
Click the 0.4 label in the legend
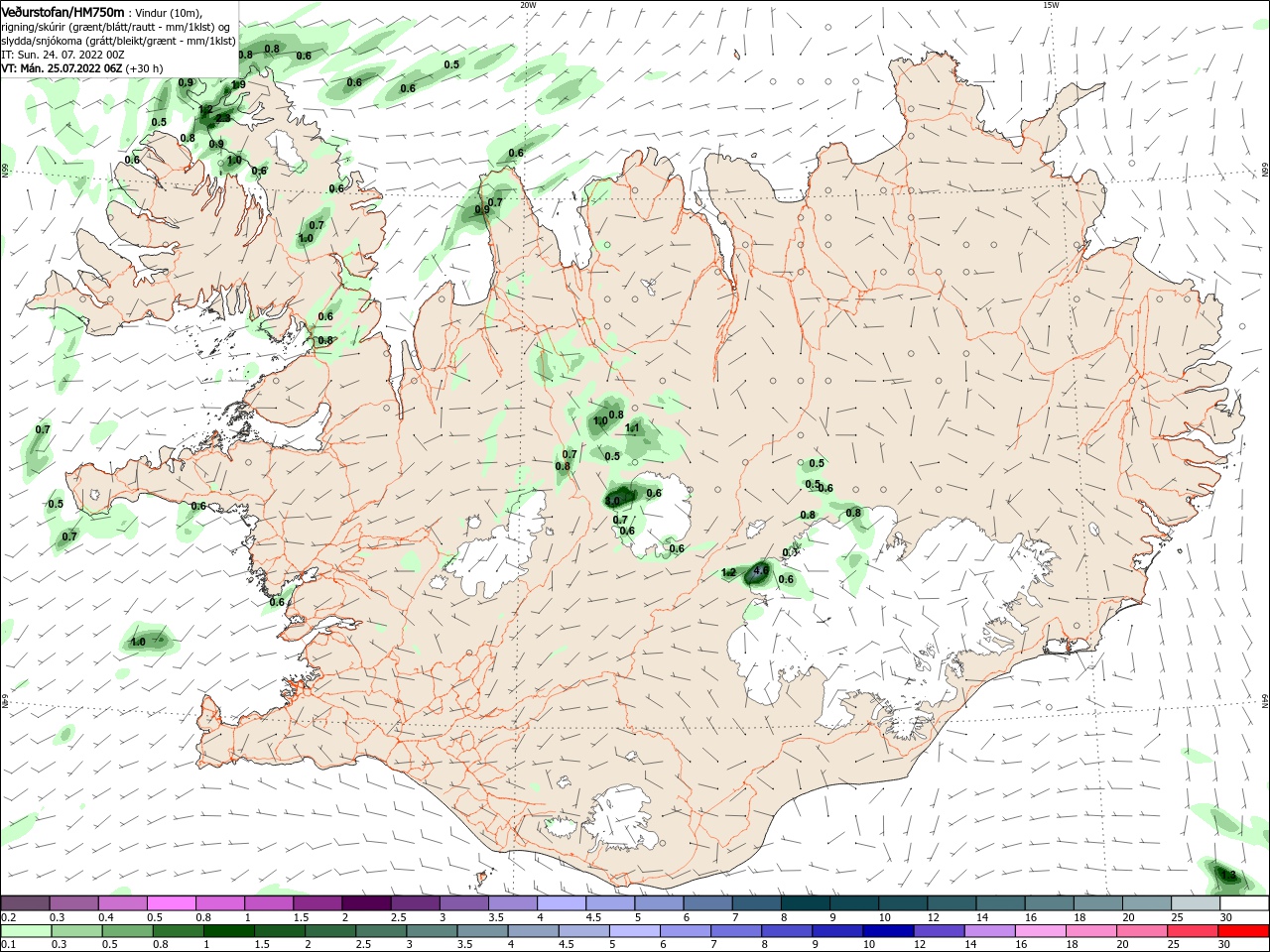point(106,917)
